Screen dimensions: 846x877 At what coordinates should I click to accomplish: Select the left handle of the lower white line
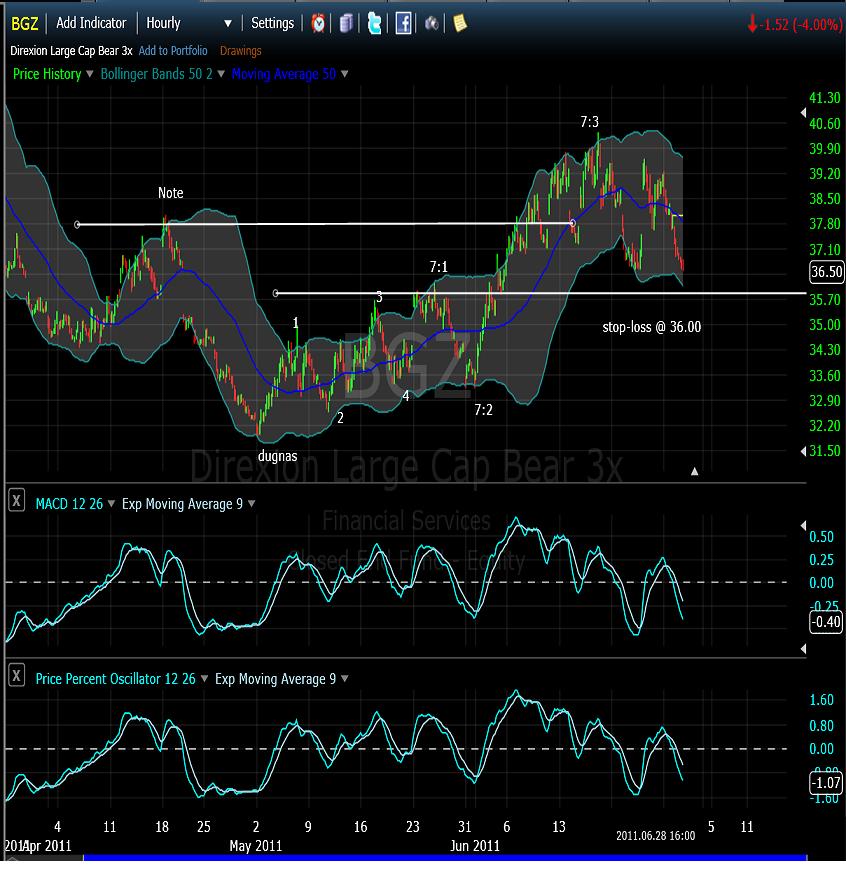pos(276,293)
